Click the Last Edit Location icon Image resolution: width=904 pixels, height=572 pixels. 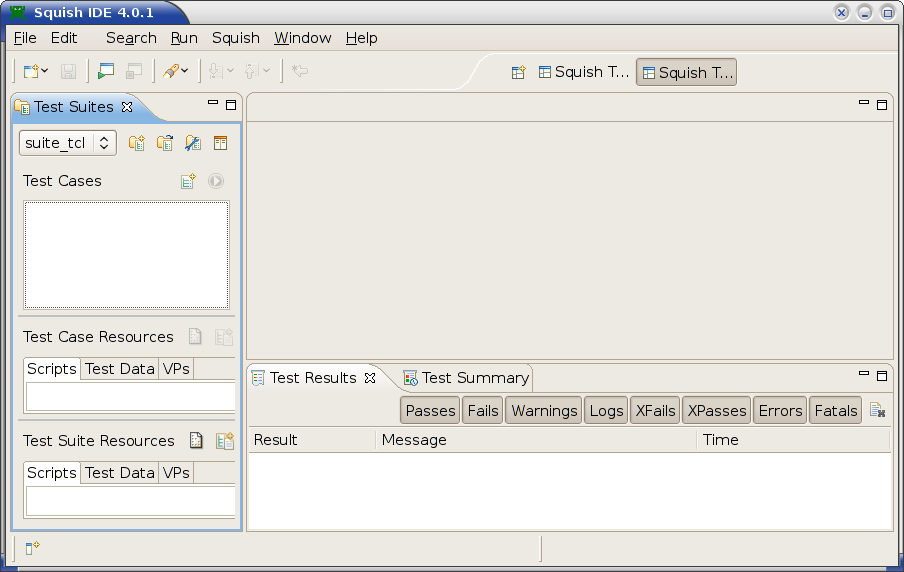(300, 71)
